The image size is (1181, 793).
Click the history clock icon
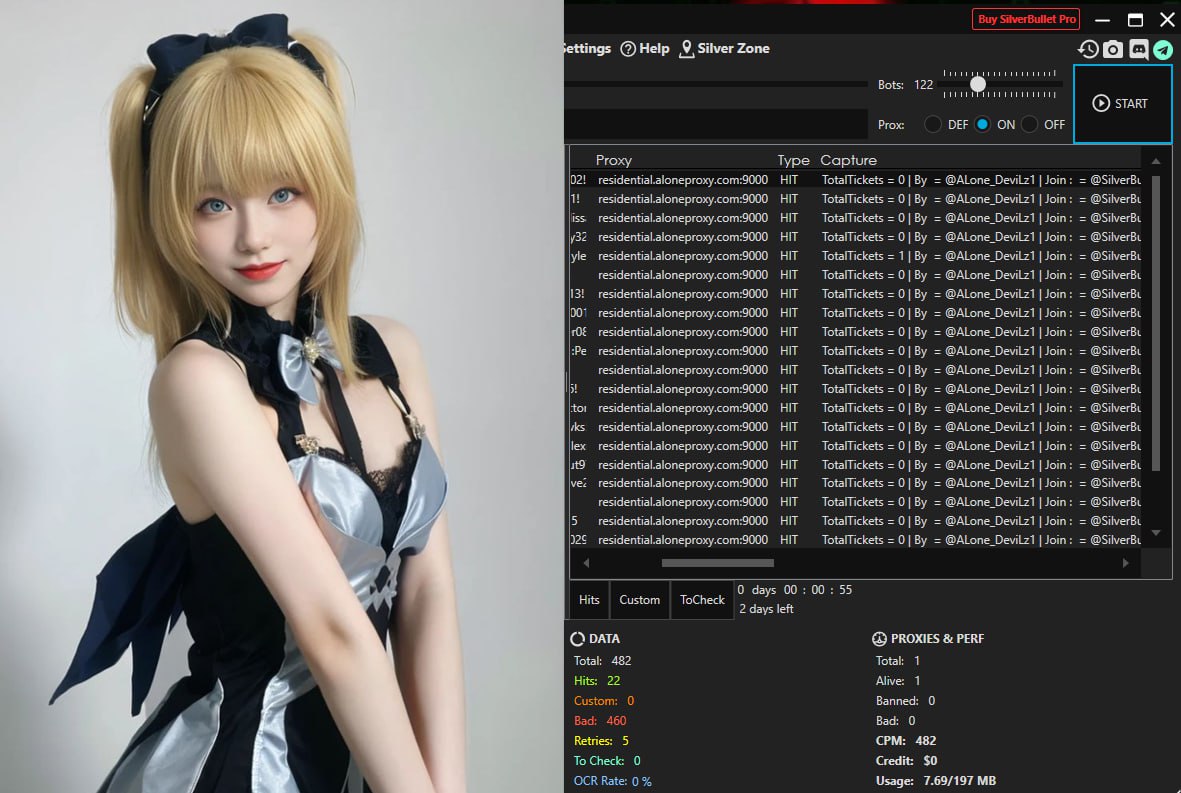(1088, 49)
